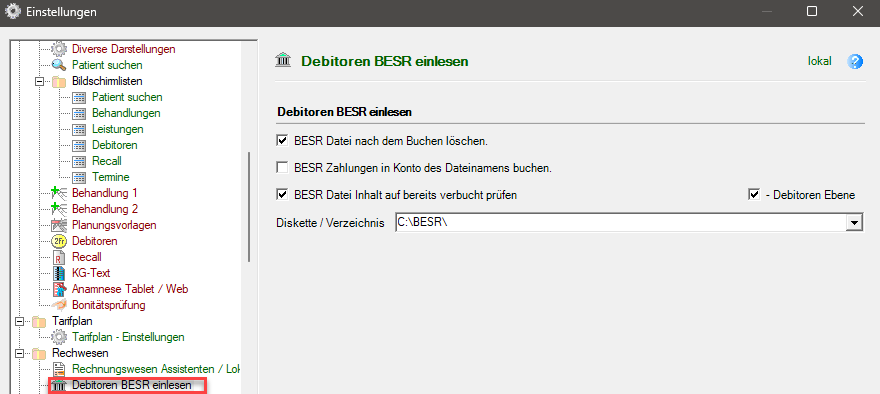880x394 pixels.
Task: Collapse the Tarifplan tree node
Action: tap(19, 322)
